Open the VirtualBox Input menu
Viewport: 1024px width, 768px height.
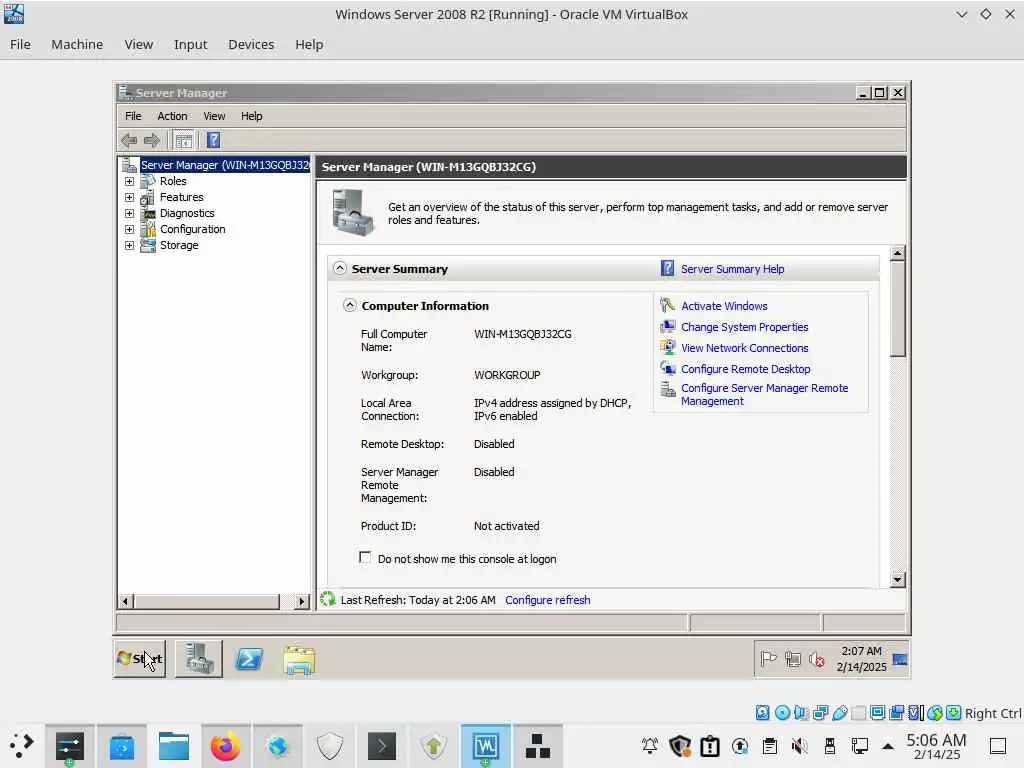tap(190, 44)
